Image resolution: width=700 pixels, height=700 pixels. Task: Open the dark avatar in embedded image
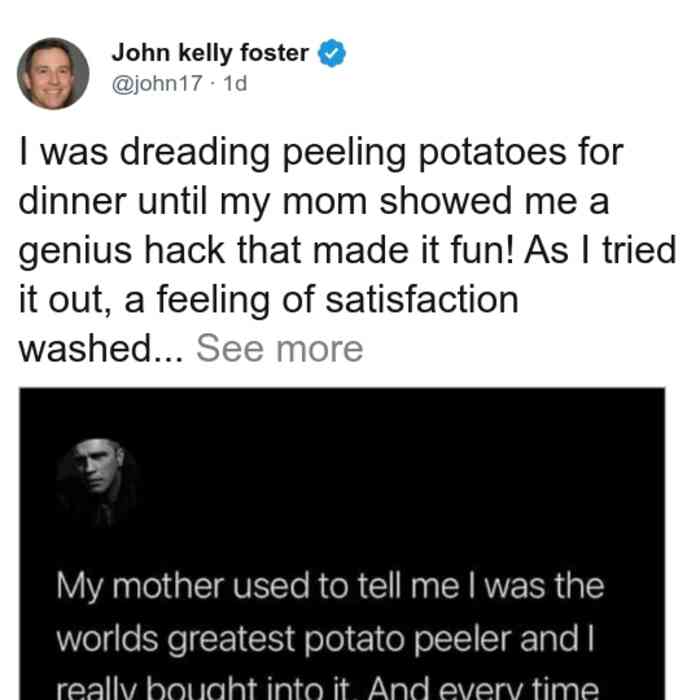[x=98, y=483]
